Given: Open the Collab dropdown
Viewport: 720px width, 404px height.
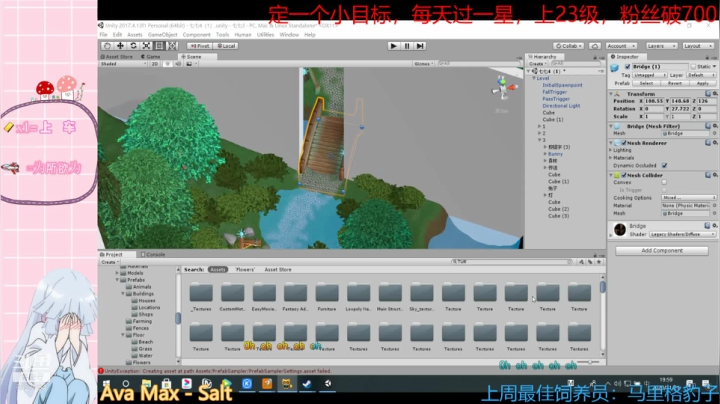Looking at the screenshot, I should [x=568, y=46].
